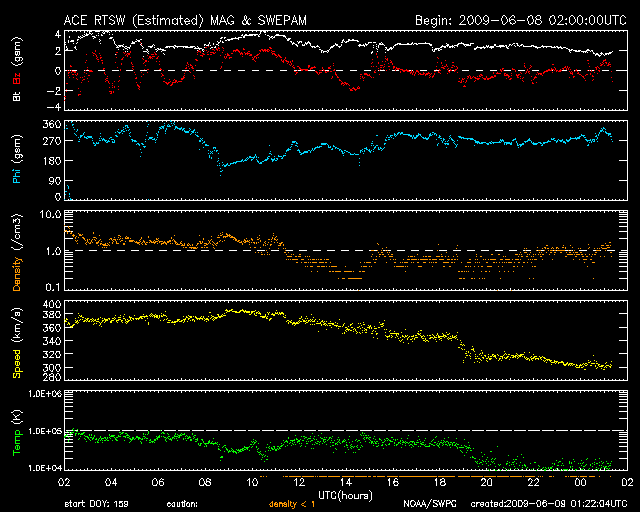This screenshot has width=640, height=512.
Task: Click the '380' tick on the Speed axis
Action: point(52,315)
